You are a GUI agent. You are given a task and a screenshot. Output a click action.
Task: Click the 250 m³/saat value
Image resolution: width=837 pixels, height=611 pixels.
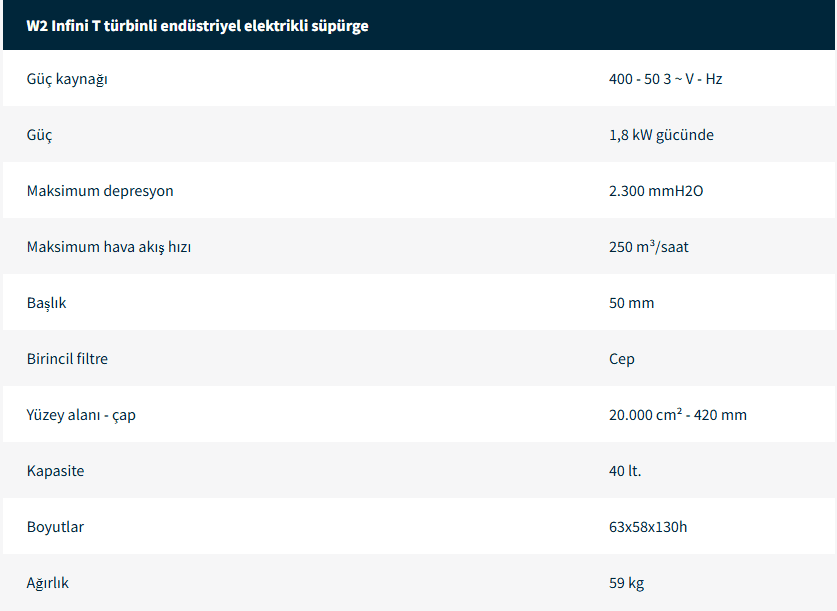(648, 247)
